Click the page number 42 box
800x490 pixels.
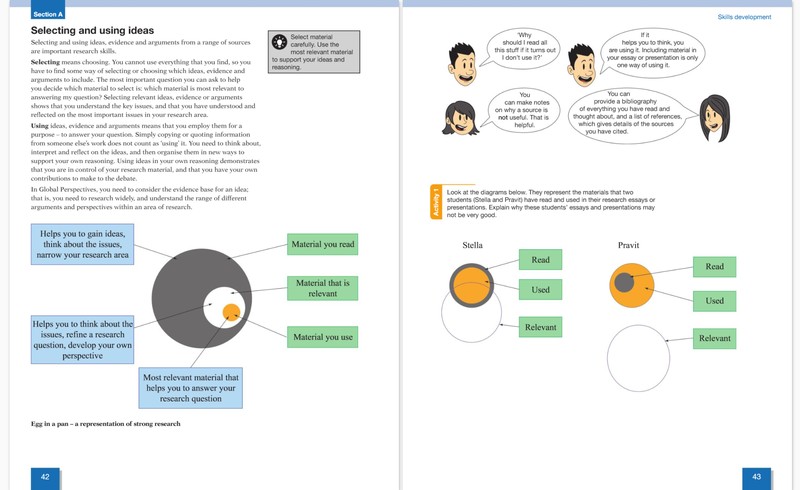pyautogui.click(x=45, y=477)
